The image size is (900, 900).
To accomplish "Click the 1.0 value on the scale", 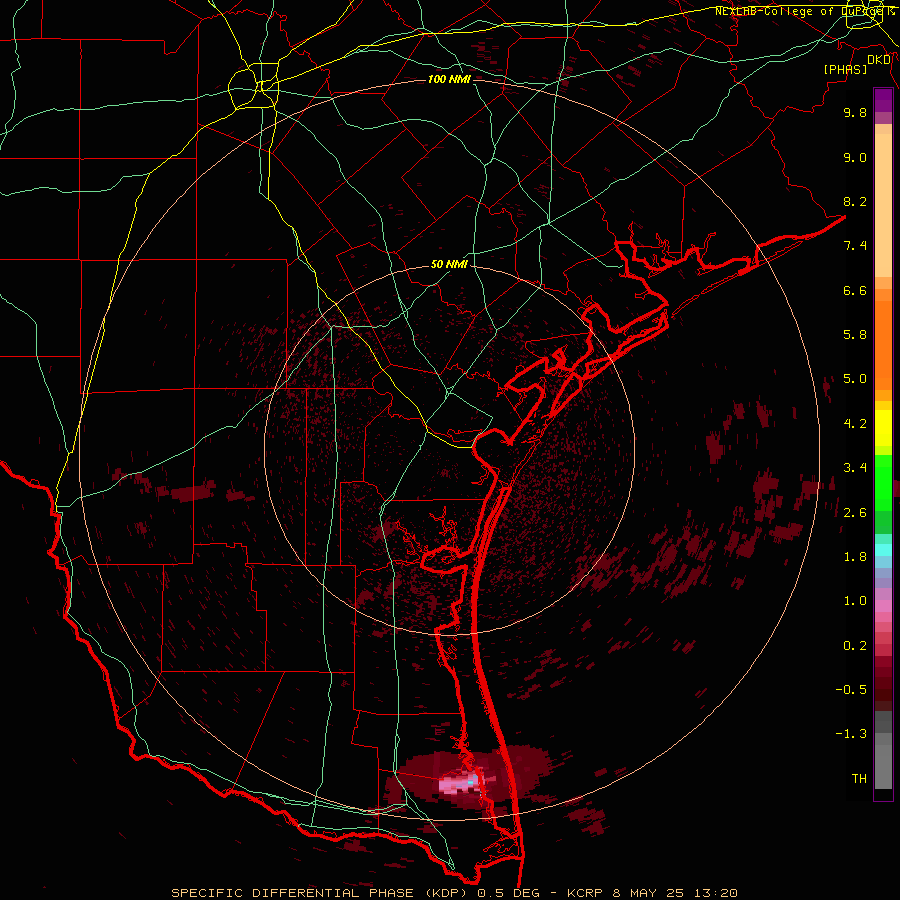I will 855,601.
